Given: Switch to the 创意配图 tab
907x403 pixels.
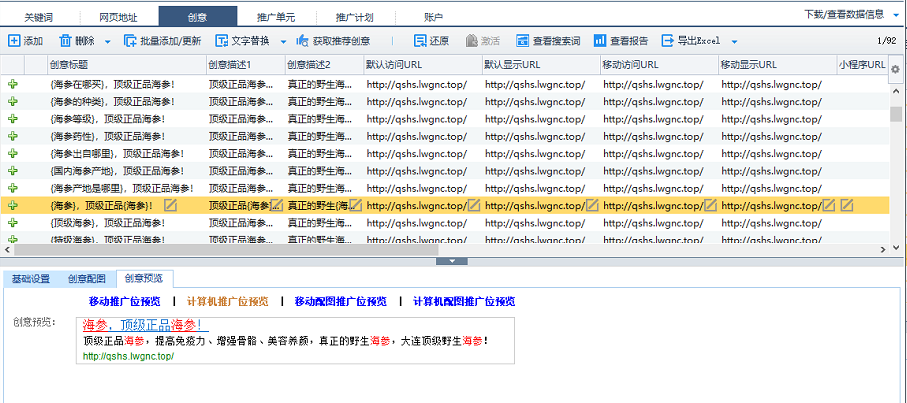Looking at the screenshot, I should pos(87,279).
